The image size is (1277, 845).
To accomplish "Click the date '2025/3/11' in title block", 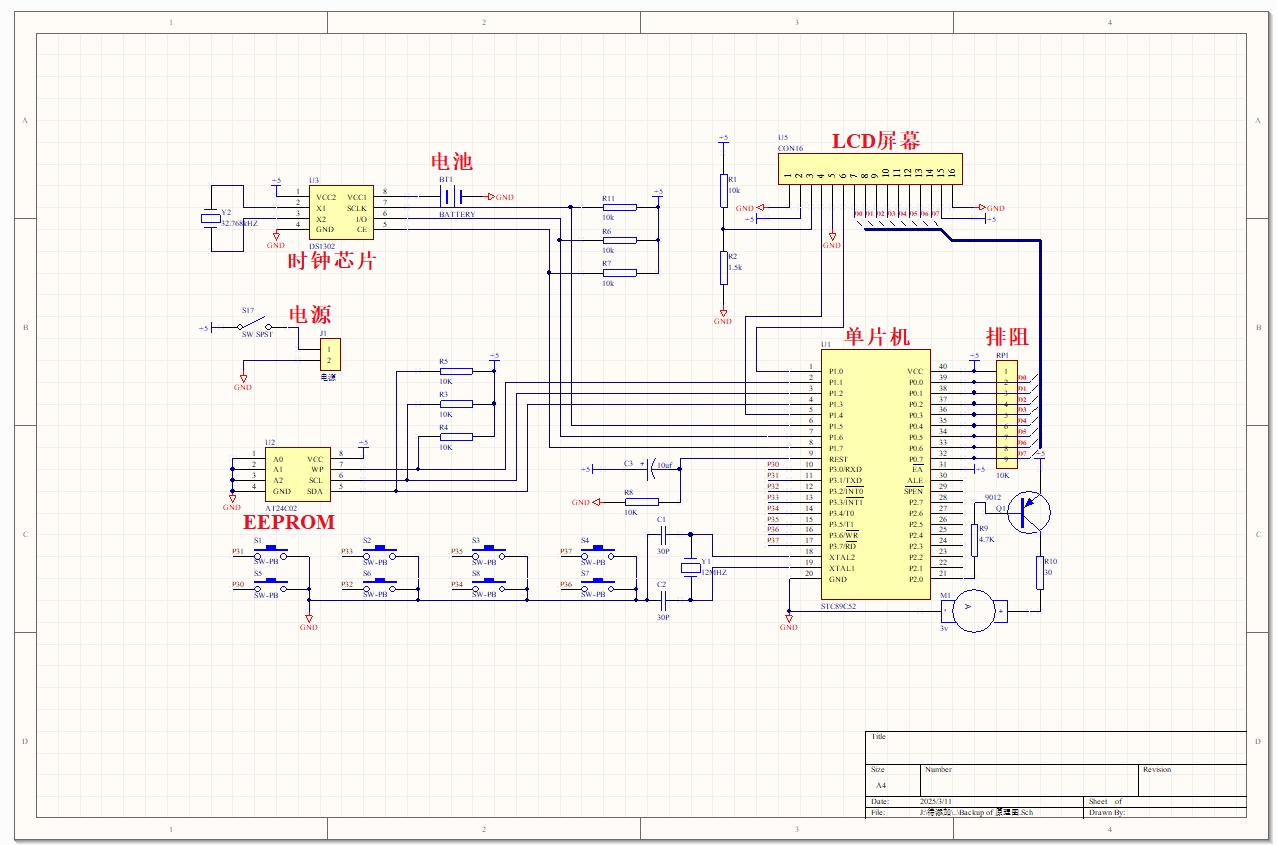I will (936, 802).
